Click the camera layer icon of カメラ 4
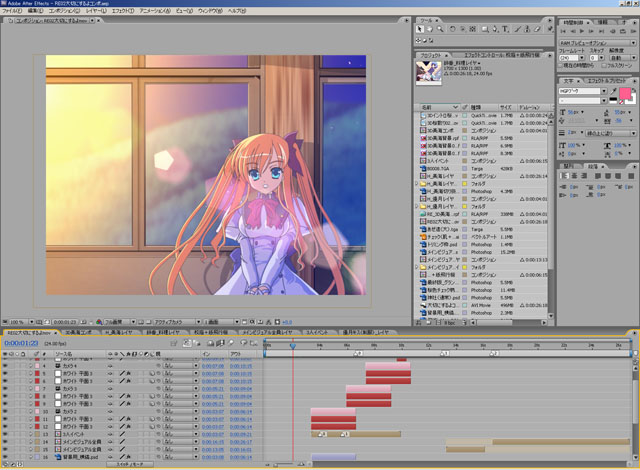This screenshot has width=640, height=470. (x=58, y=366)
